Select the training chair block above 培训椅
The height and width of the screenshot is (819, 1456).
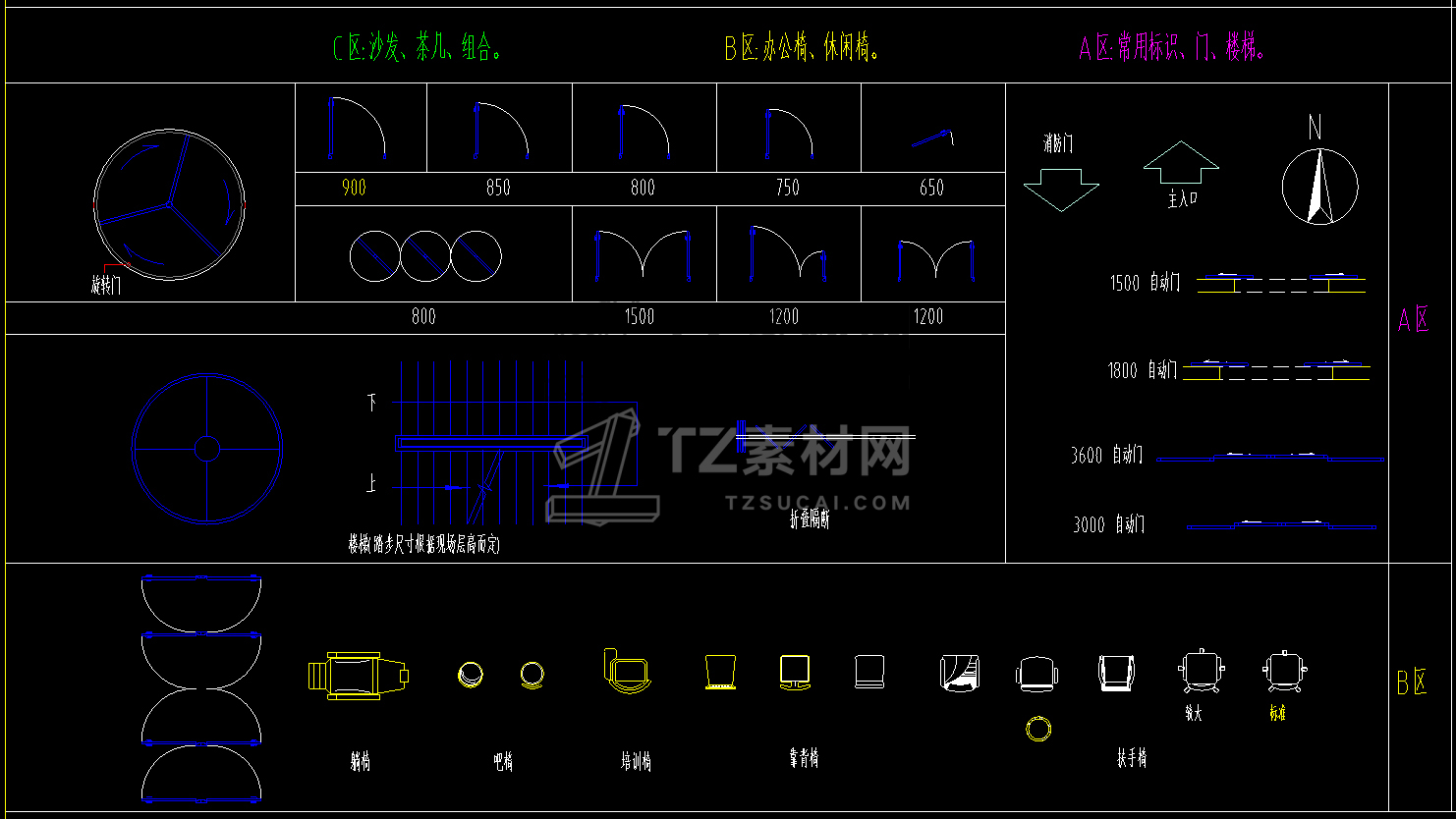(x=630, y=672)
